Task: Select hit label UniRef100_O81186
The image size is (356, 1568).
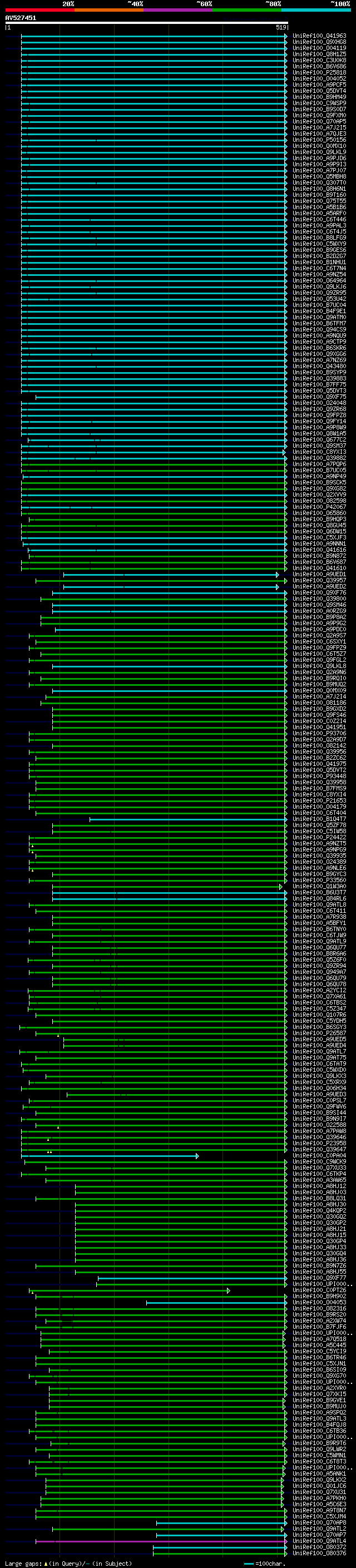Action: (x=319, y=703)
